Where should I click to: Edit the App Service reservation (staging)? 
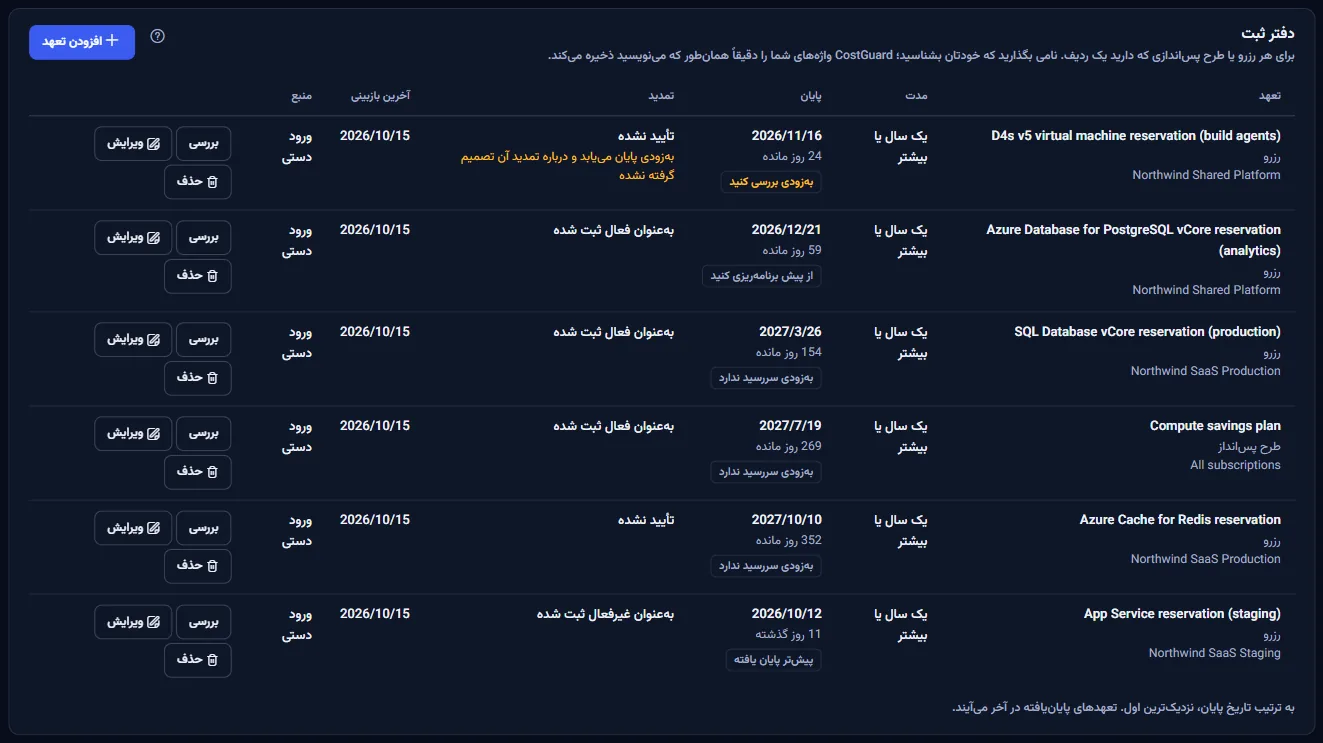point(133,621)
